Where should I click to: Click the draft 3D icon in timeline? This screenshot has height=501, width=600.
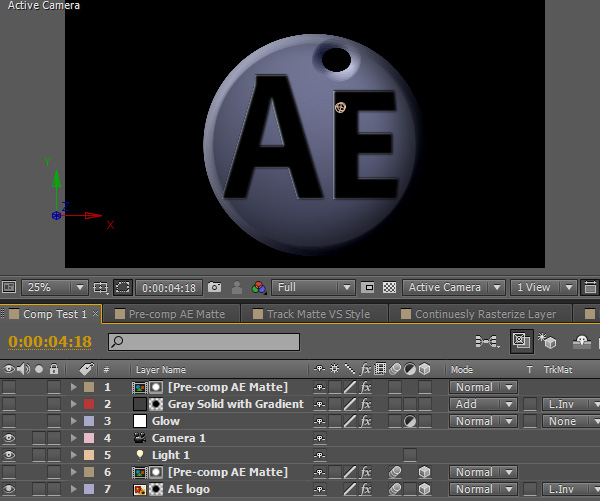click(x=548, y=342)
